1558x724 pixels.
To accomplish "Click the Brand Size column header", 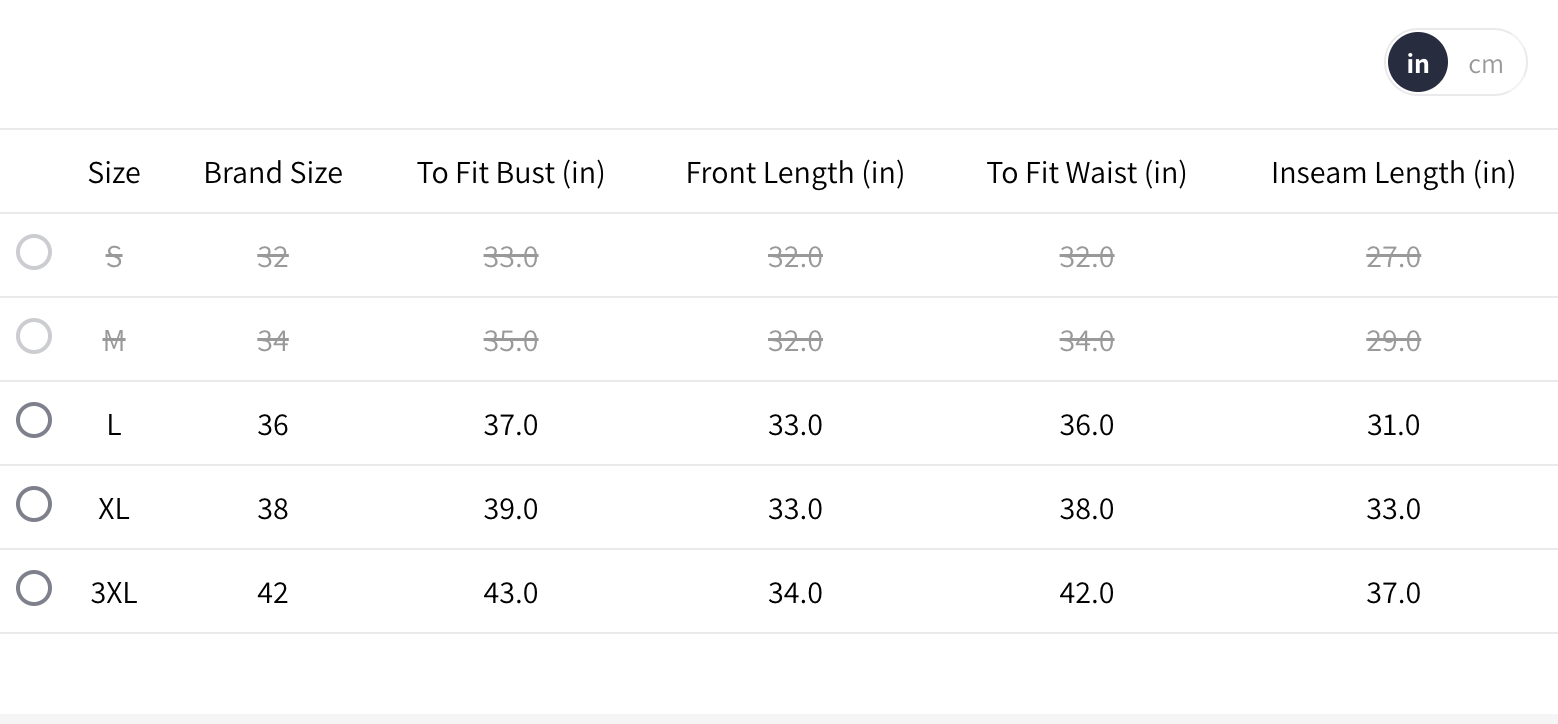I will pos(273,173).
